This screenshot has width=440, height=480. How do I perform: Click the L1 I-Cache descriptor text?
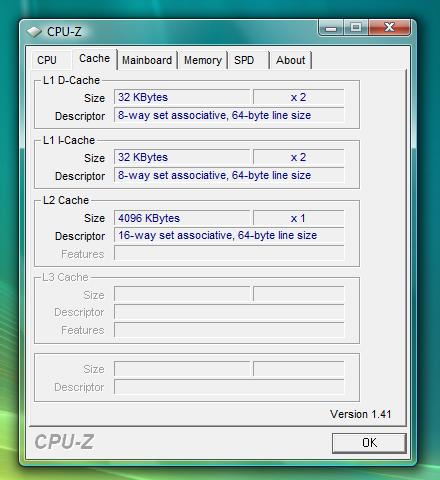(214, 175)
